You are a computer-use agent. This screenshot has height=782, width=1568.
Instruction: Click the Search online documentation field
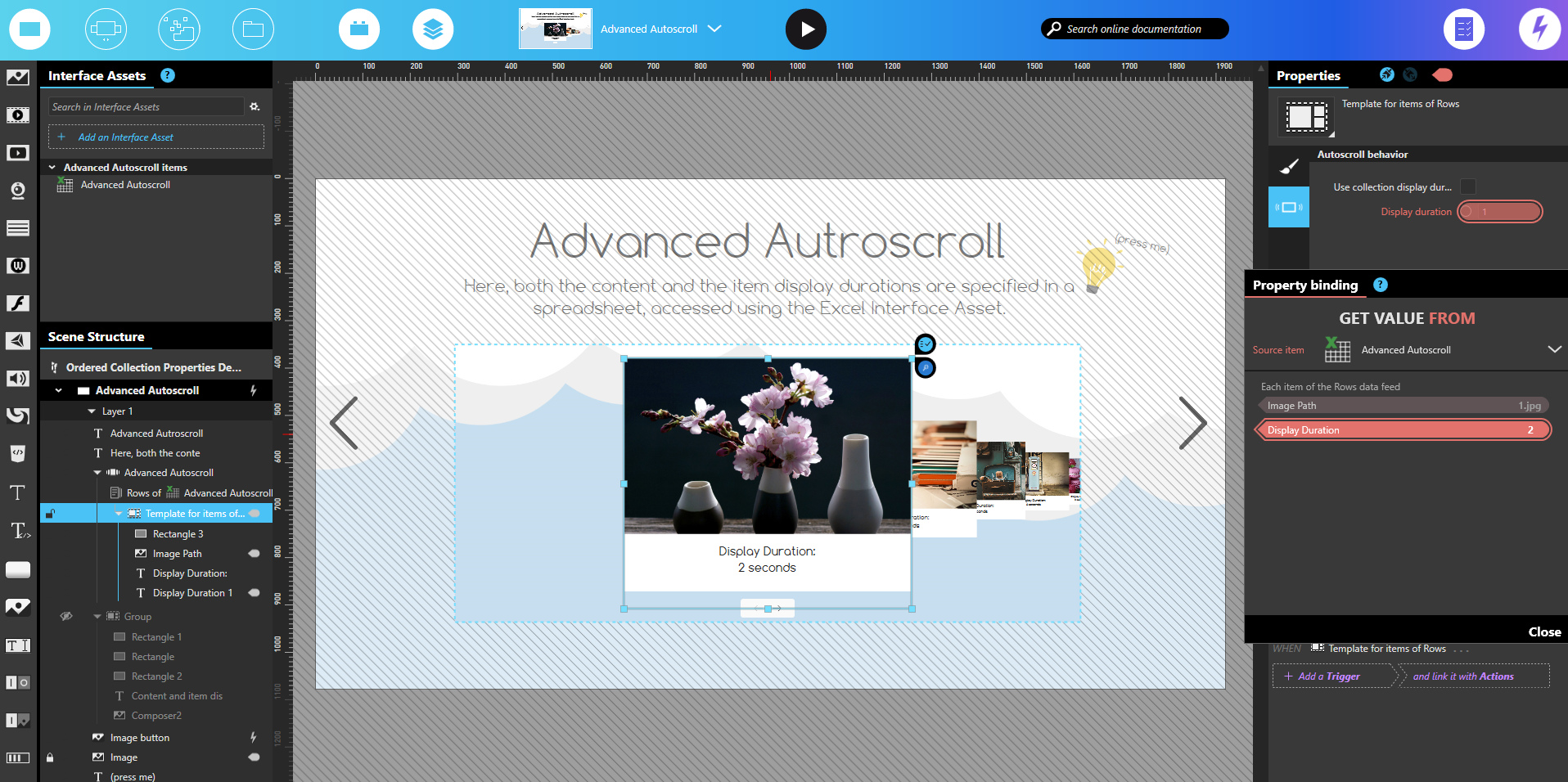1134,29
